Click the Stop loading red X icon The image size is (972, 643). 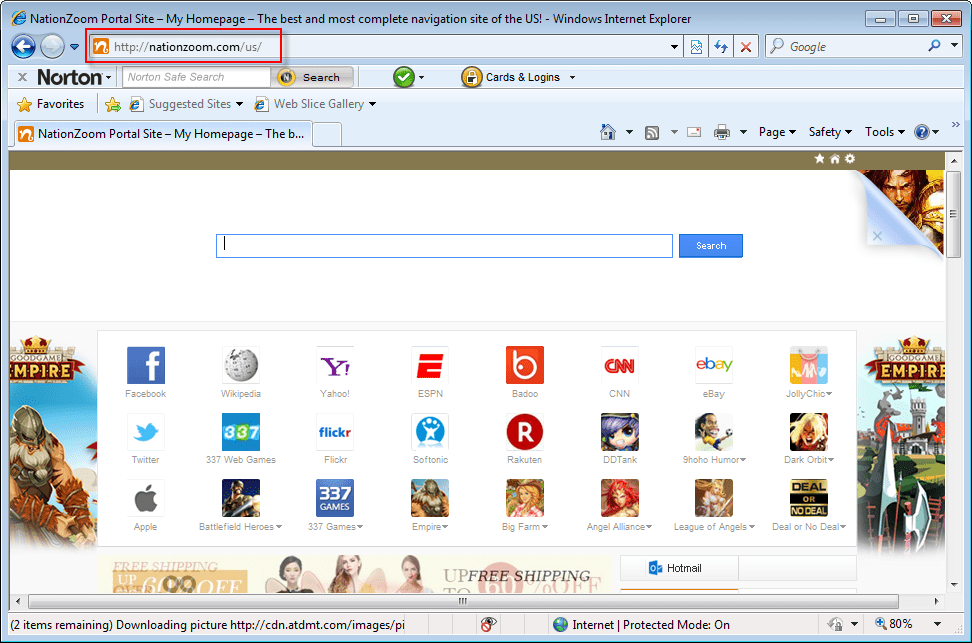pos(746,47)
